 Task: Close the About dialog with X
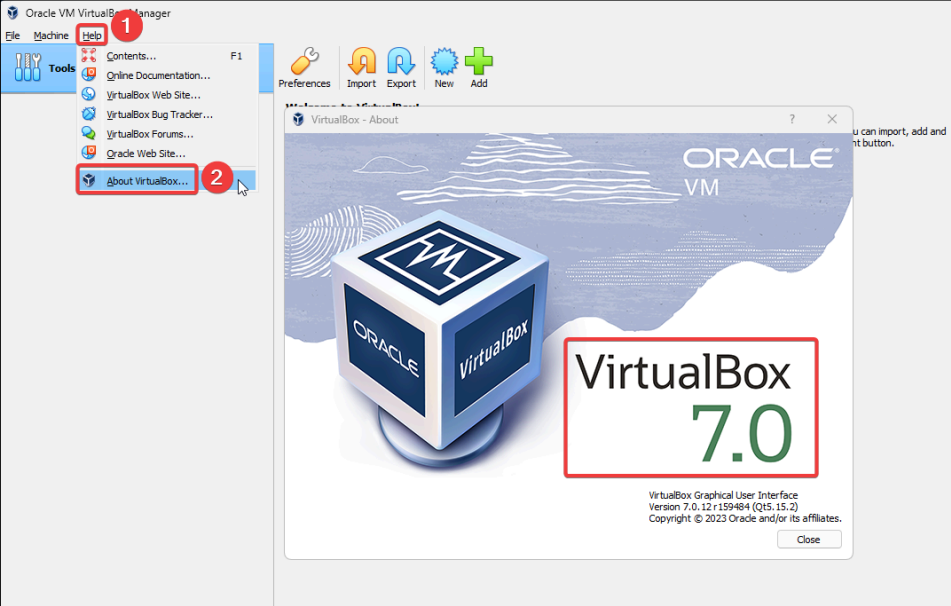click(x=832, y=120)
